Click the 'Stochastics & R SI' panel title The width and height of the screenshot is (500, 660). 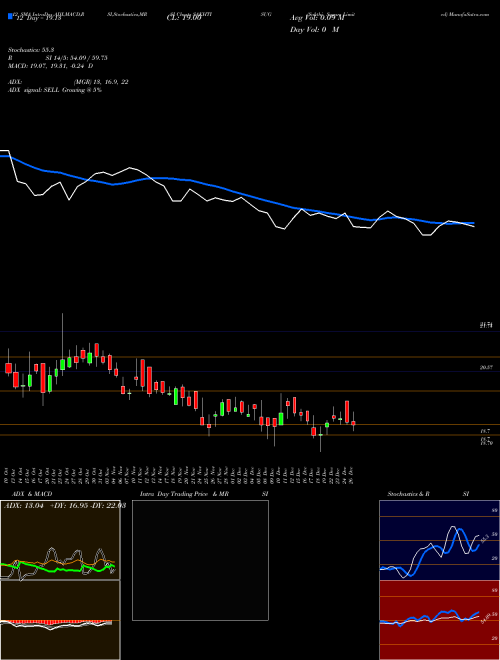(x=428, y=494)
